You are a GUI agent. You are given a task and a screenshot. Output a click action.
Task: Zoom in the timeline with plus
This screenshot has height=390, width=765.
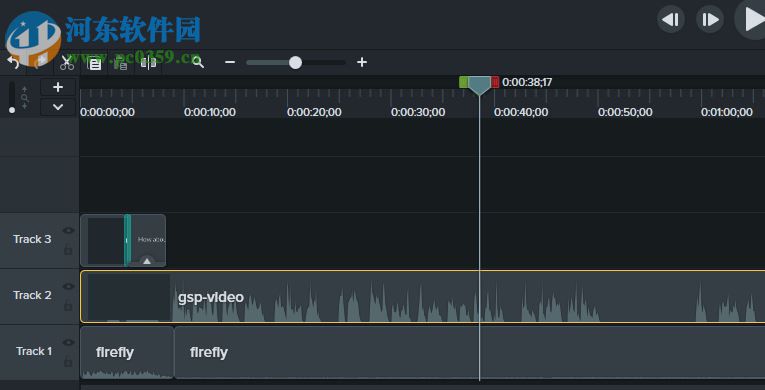[362, 62]
